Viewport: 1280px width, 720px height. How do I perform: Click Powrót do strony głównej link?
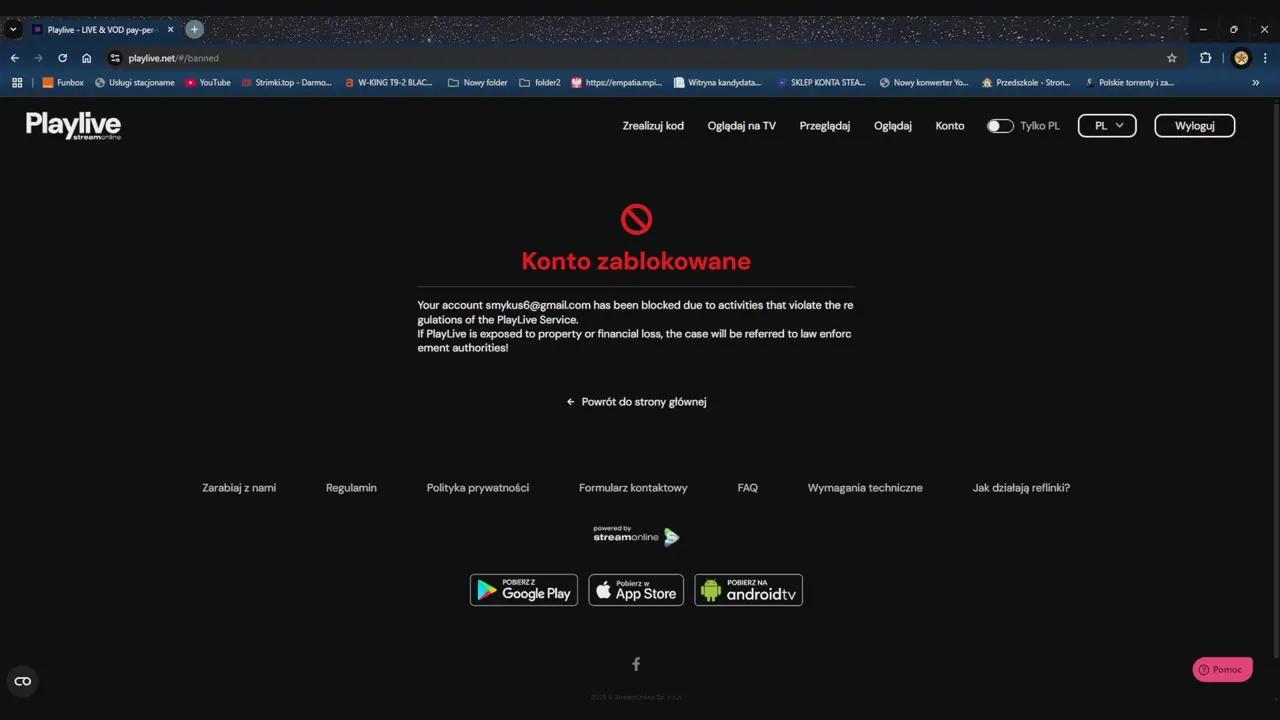tap(637, 402)
